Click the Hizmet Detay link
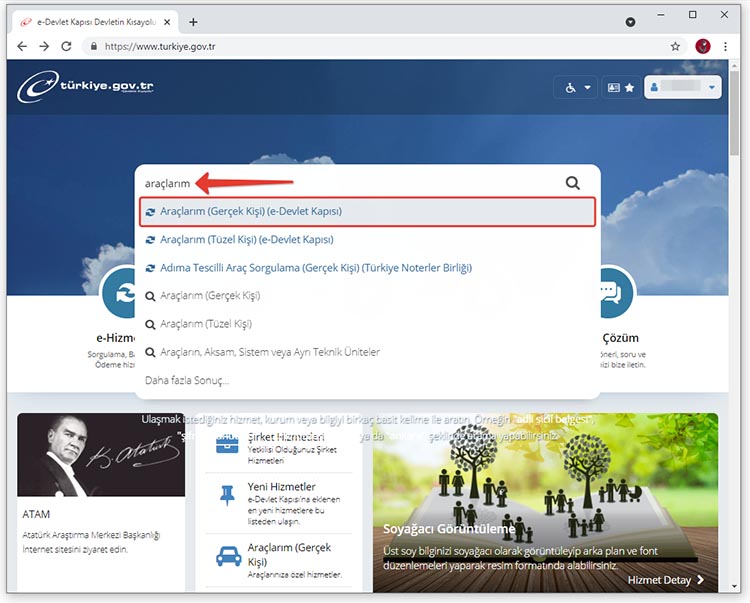Screen dimensions: 750x603 point(666,580)
